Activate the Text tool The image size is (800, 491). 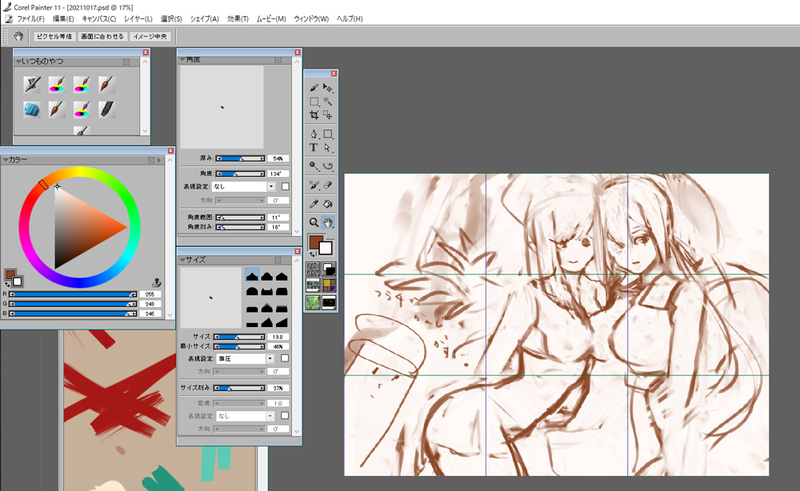coord(314,148)
